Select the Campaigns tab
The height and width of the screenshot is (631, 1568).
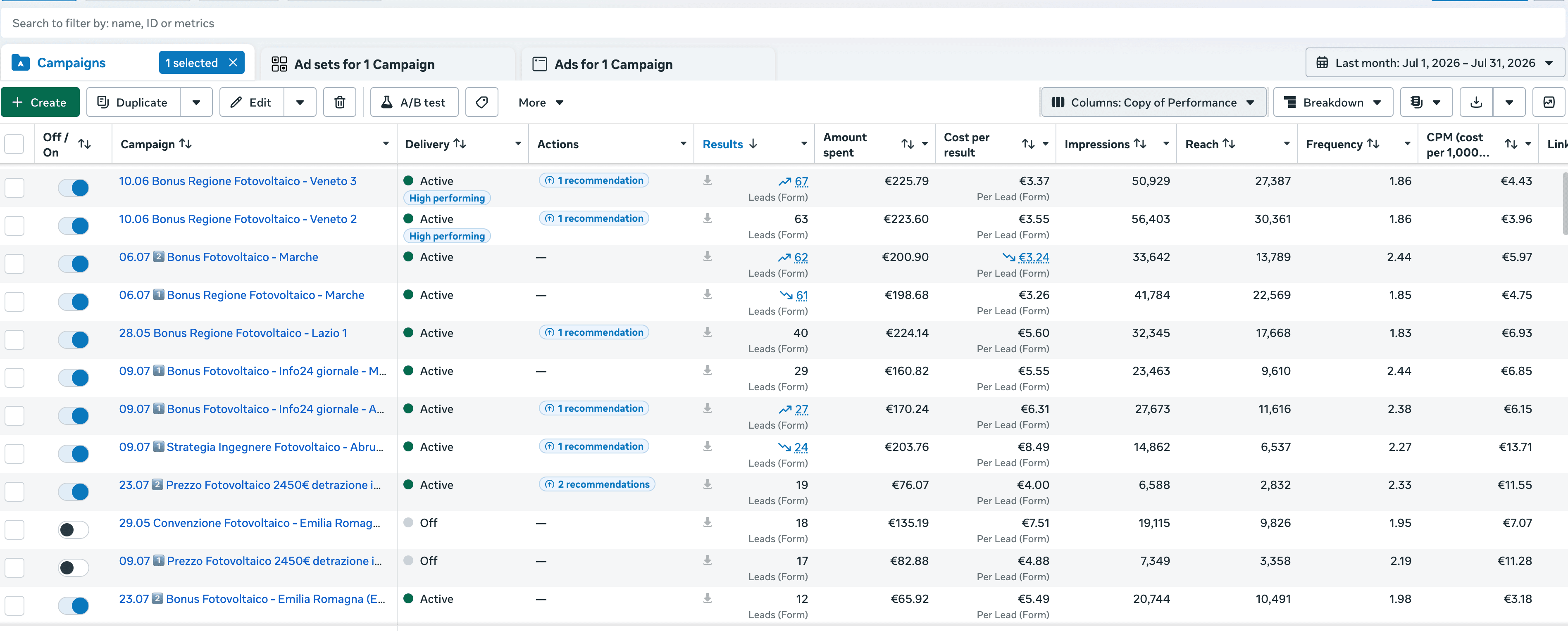tap(71, 63)
